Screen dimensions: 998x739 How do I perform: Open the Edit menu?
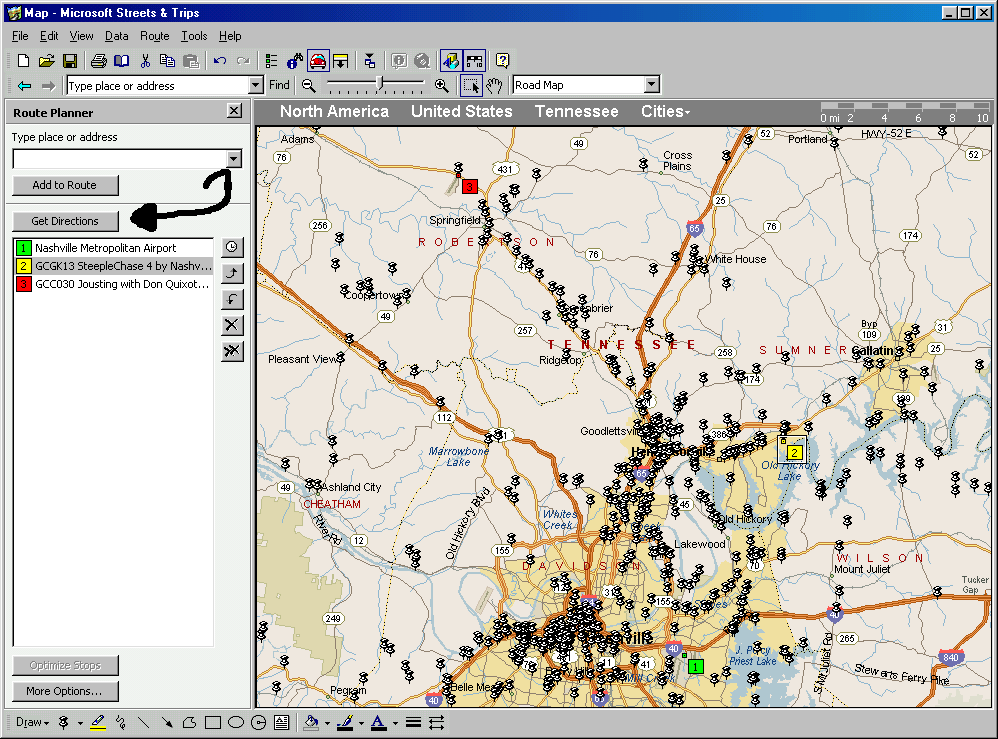tap(49, 36)
